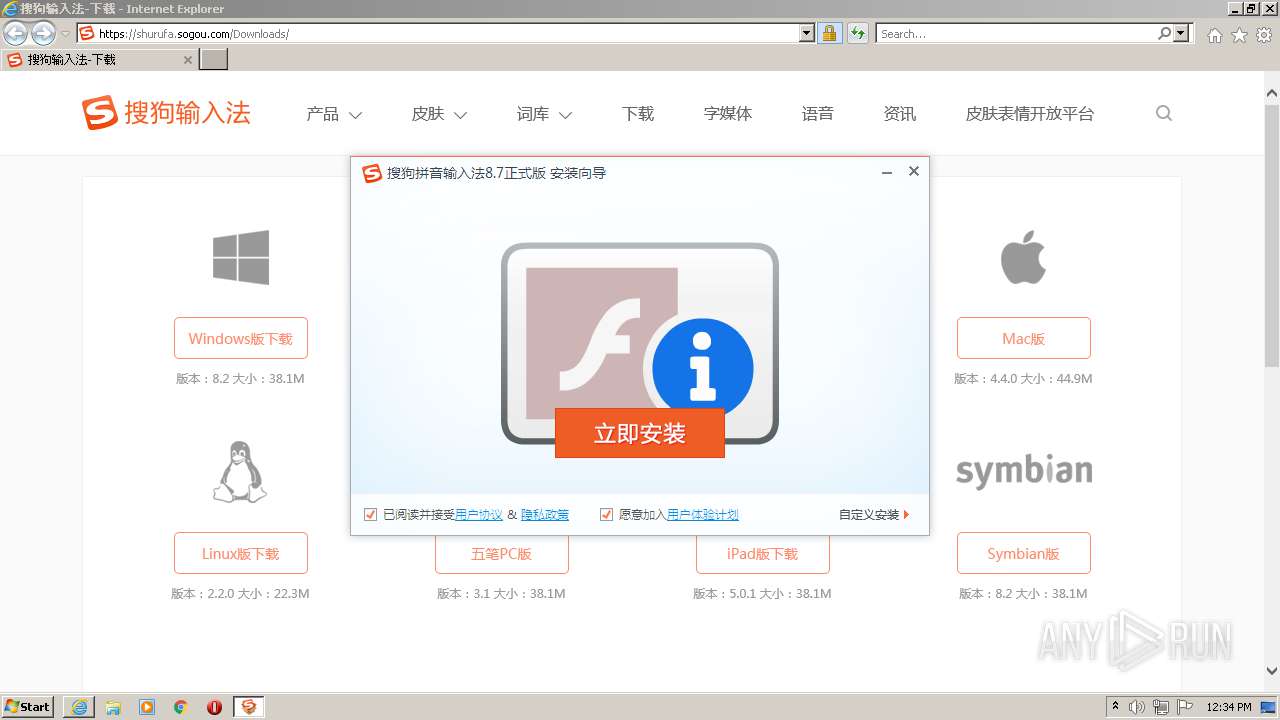Click the Mac版 download button

point(1024,338)
